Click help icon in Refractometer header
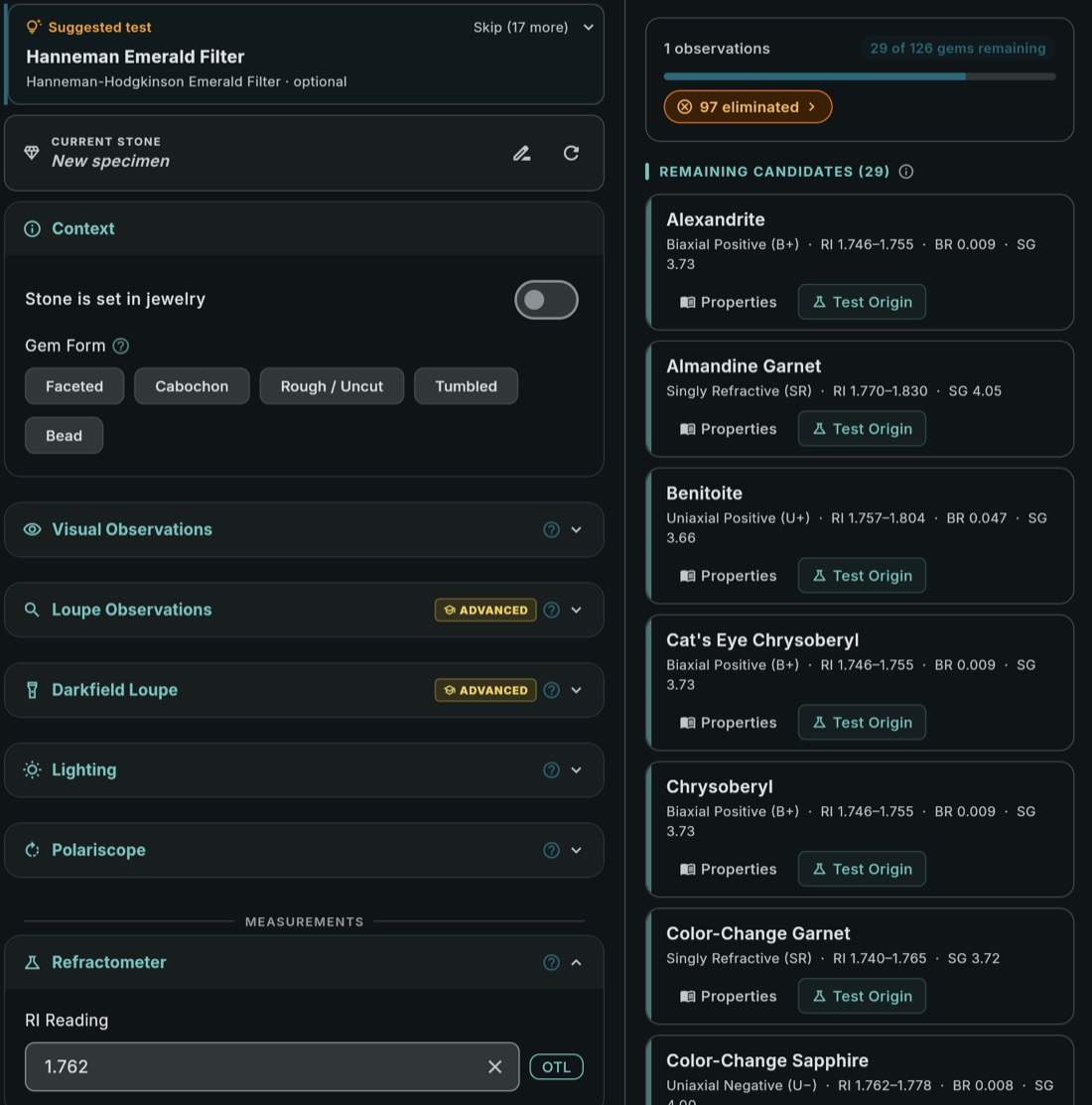This screenshot has width=1092, height=1105. (551, 963)
